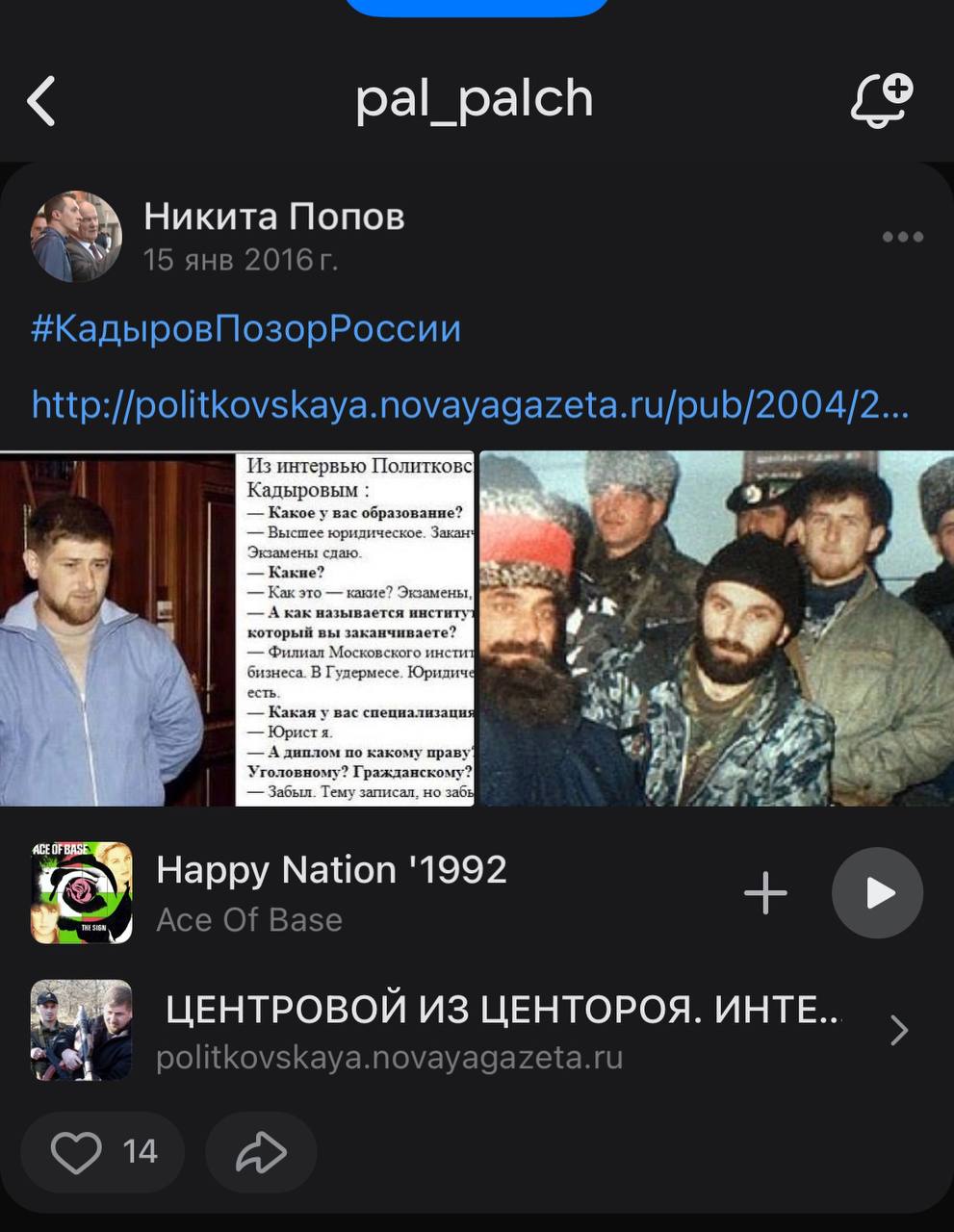954x1232 pixels.
Task: Tap the Ace Of Base artist name
Action: 249,920
